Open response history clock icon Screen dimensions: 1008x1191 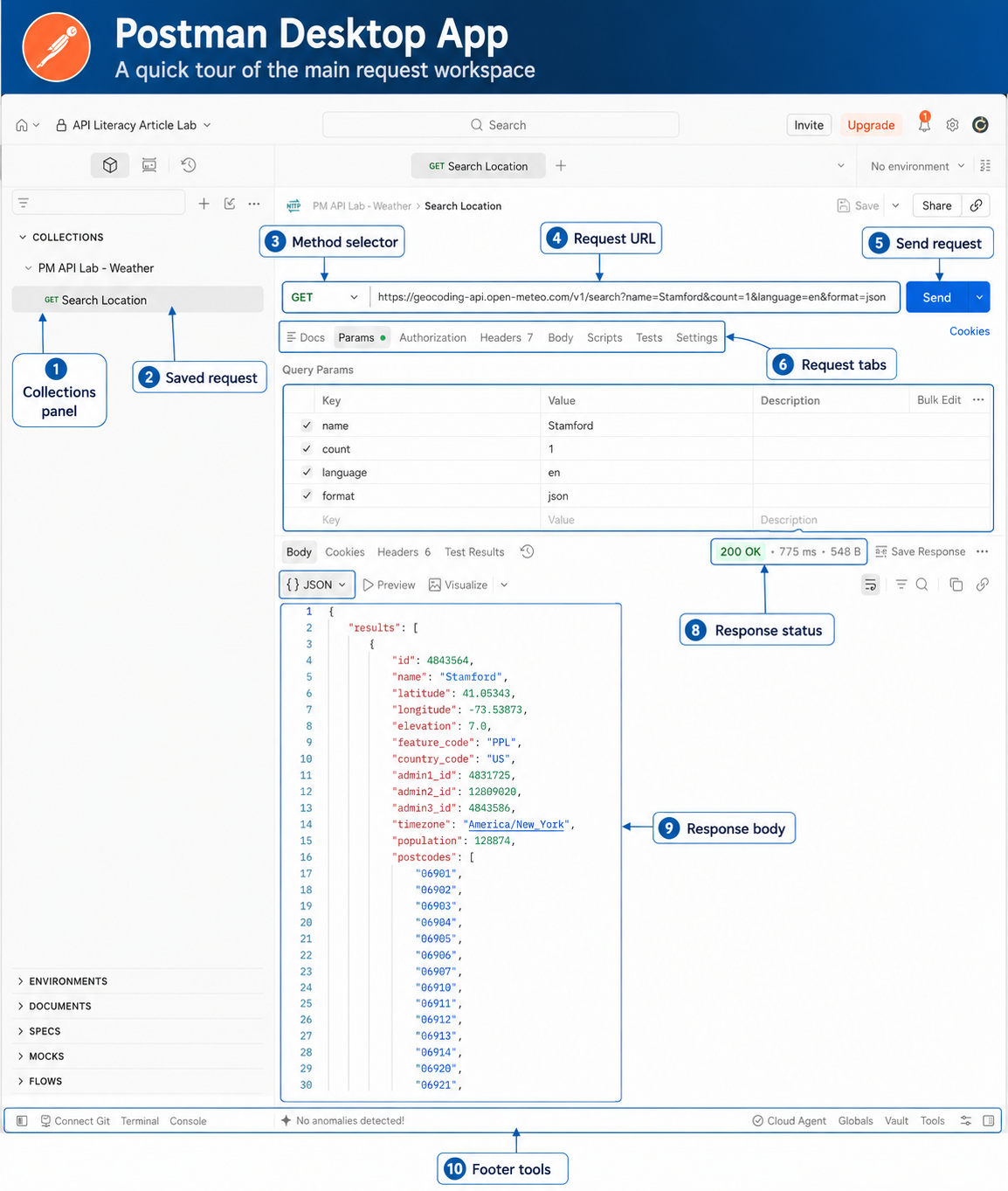tap(527, 551)
